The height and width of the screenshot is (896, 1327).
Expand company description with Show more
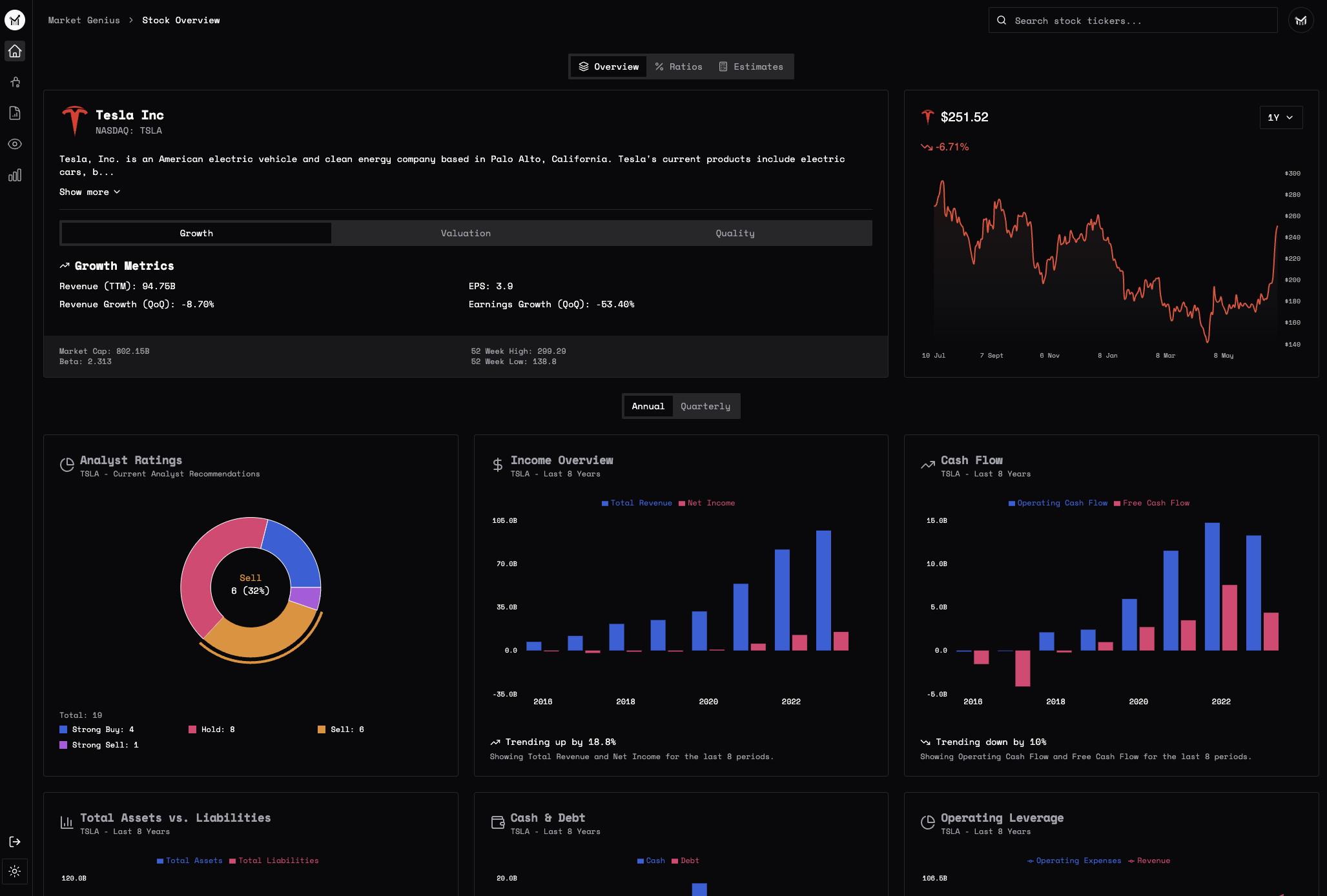point(90,192)
